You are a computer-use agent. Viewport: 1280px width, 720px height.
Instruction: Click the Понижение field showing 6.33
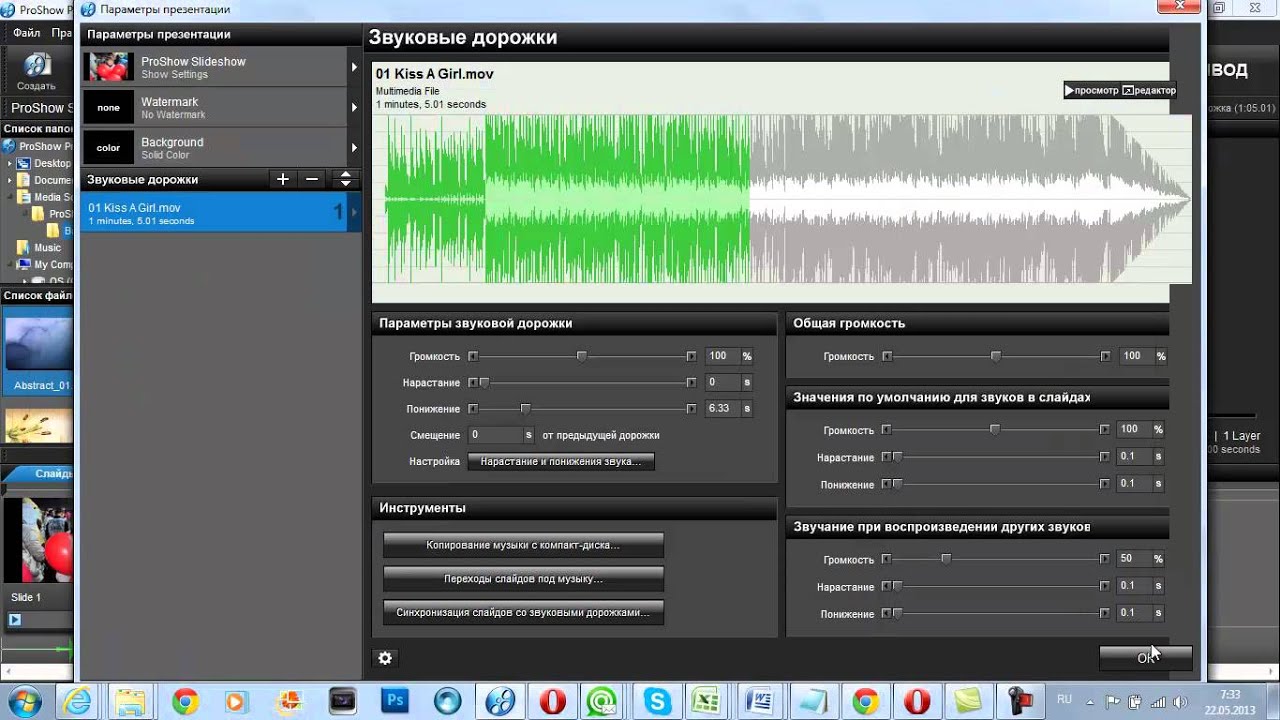(x=722, y=408)
